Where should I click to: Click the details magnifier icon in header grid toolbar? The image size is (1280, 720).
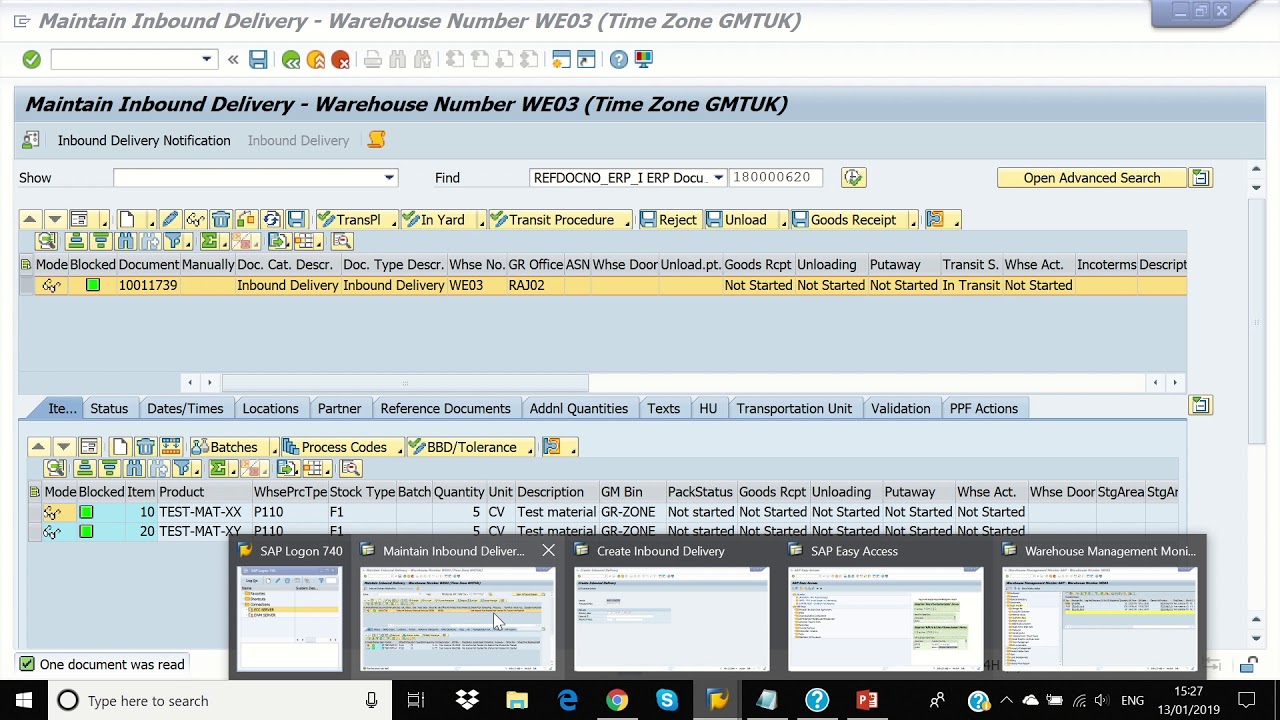[46, 241]
